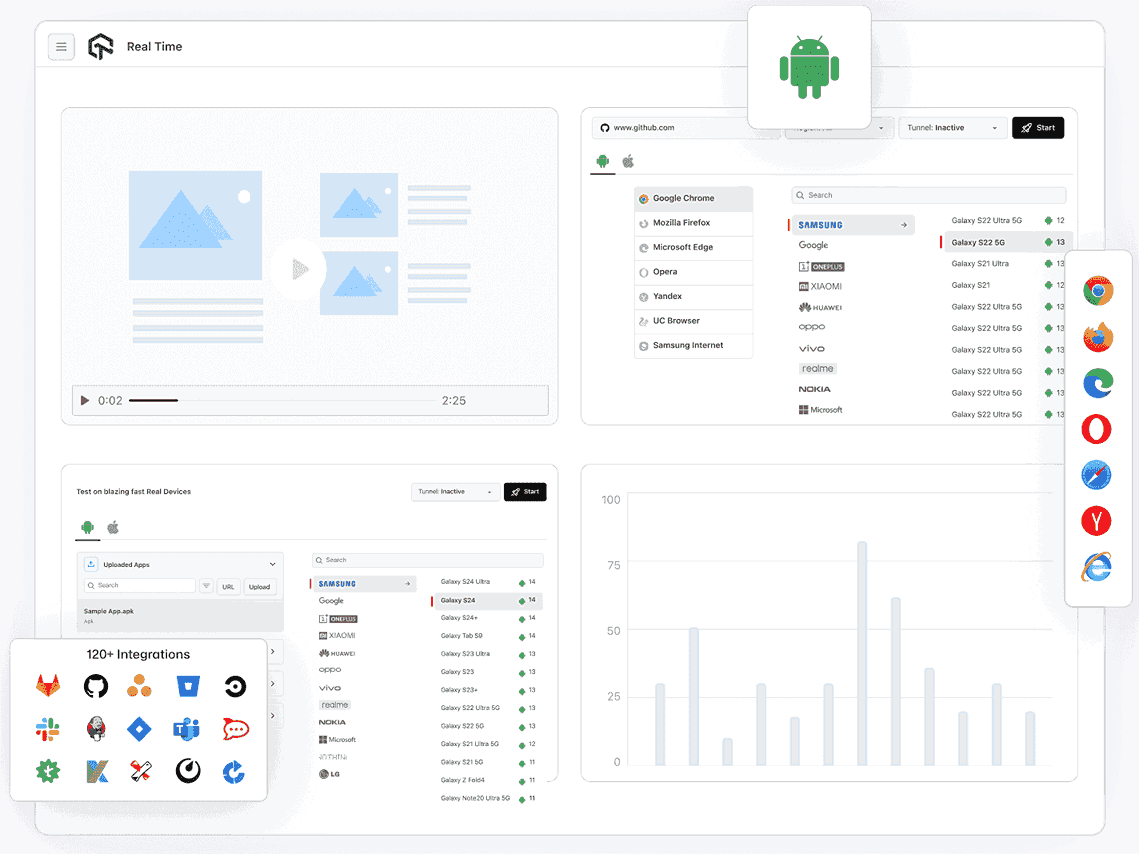This screenshot has height=854, width=1139.
Task: Select Internet Explorer icon in browser dock
Action: (1096, 567)
